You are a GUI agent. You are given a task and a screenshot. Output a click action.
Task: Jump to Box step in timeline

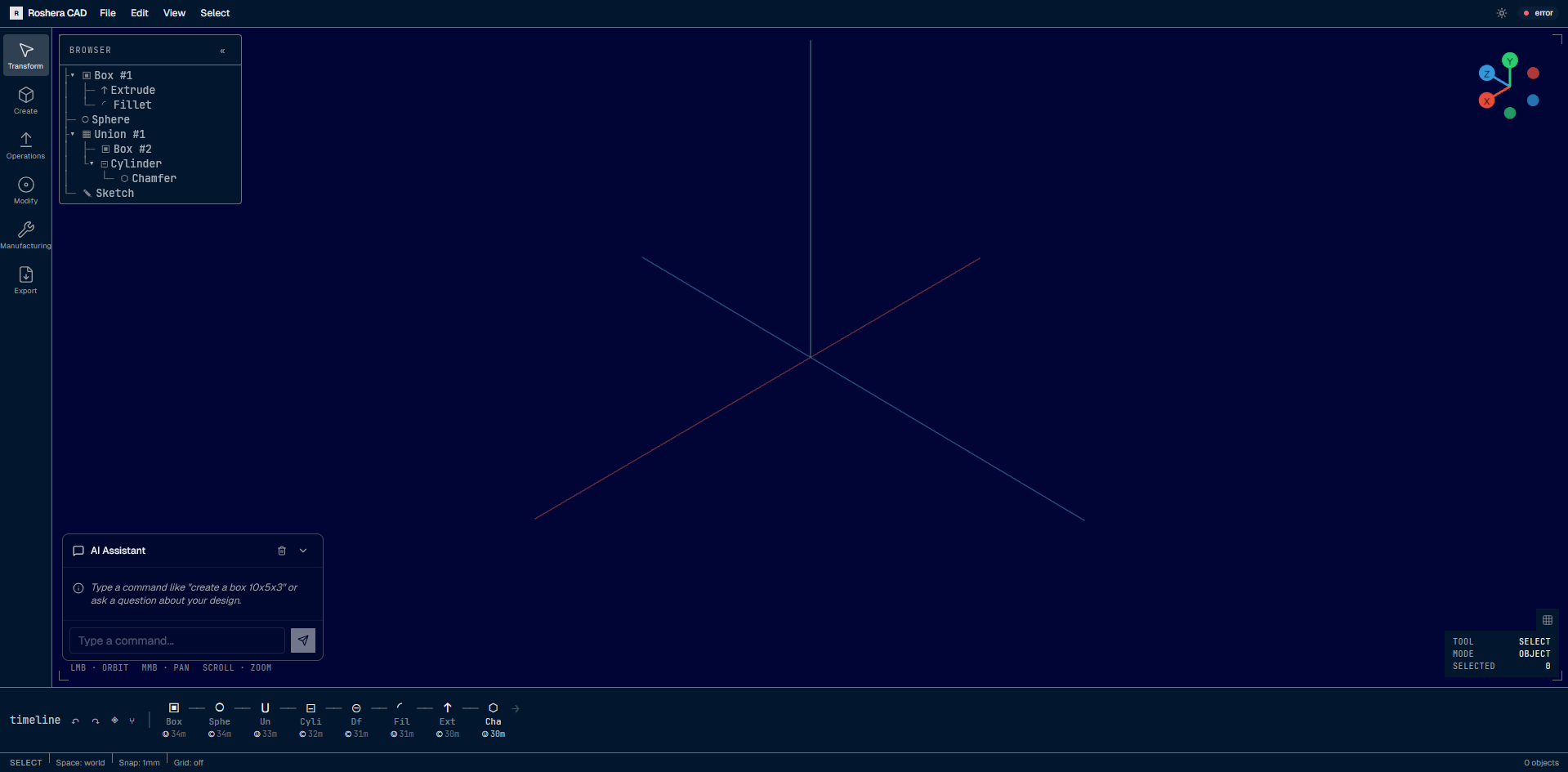point(174,720)
